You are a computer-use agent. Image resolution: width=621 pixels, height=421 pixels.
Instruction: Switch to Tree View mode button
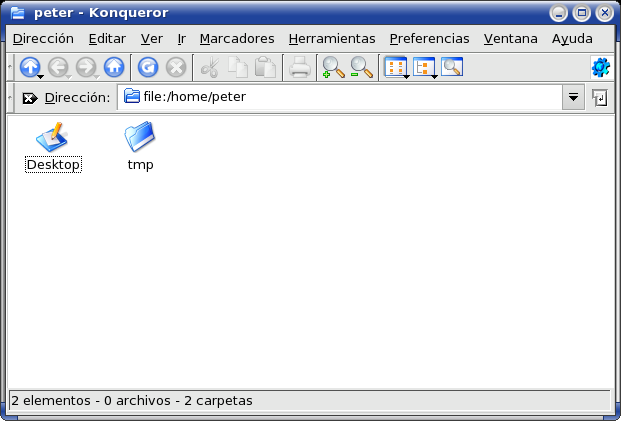tap(423, 67)
